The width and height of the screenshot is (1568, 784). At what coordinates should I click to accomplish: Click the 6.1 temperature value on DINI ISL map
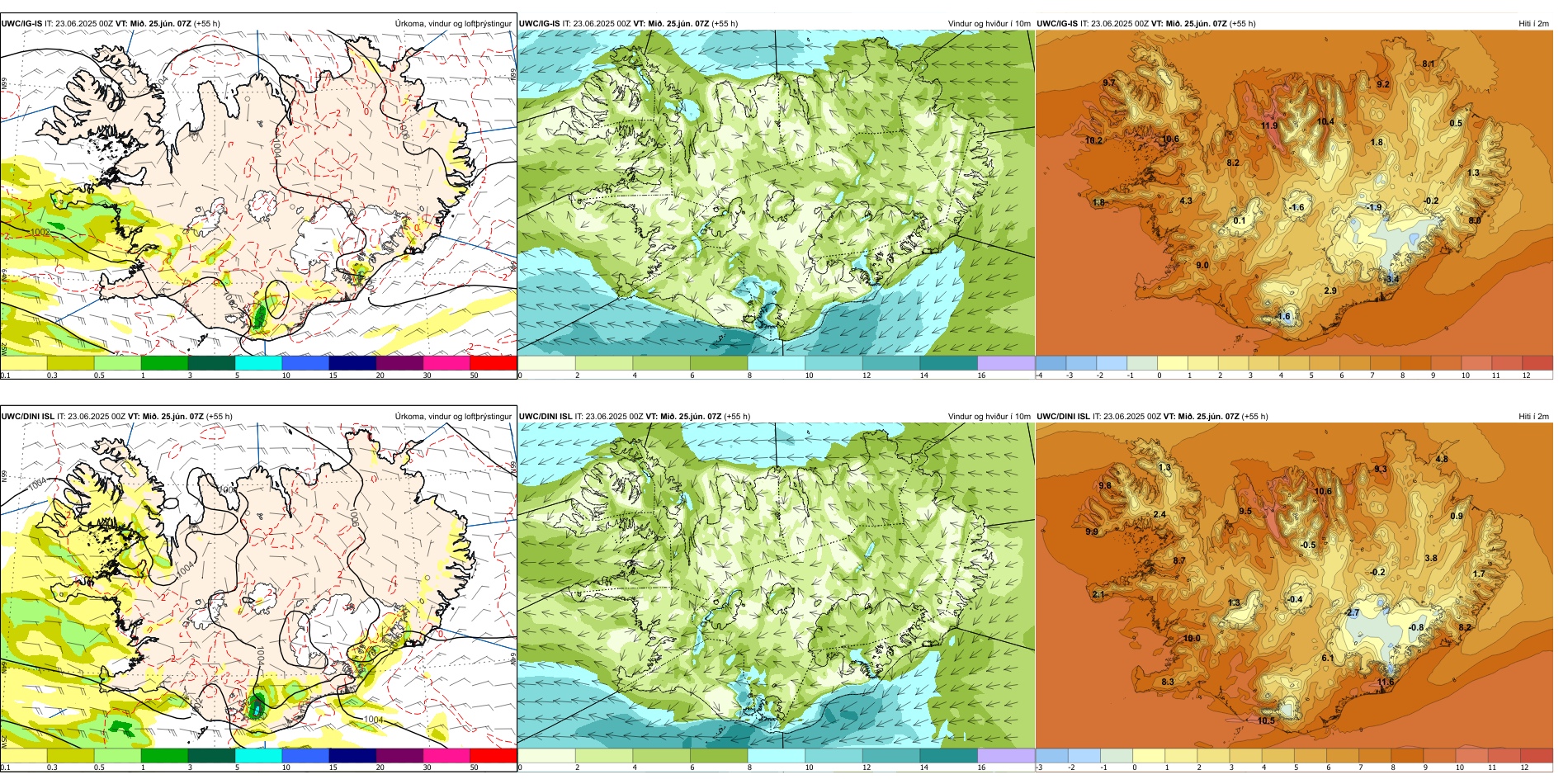[1328, 659]
